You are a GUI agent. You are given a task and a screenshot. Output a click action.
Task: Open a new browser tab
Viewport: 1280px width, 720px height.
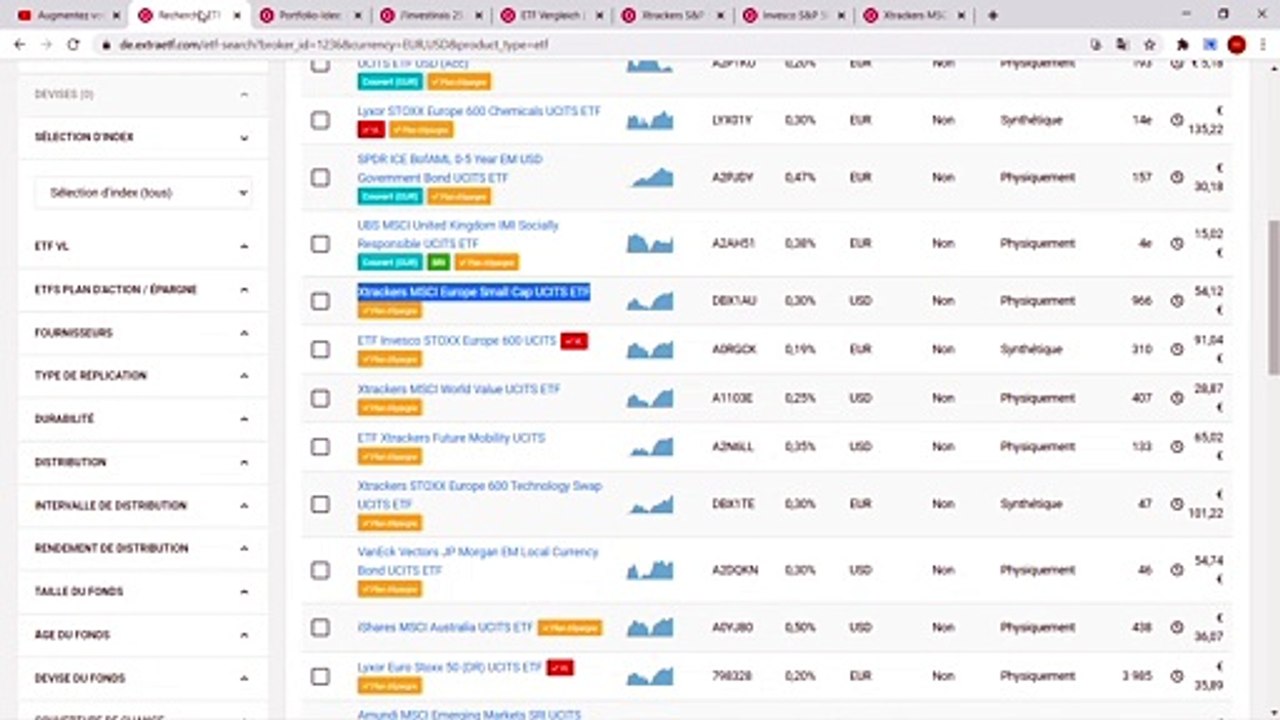(992, 15)
